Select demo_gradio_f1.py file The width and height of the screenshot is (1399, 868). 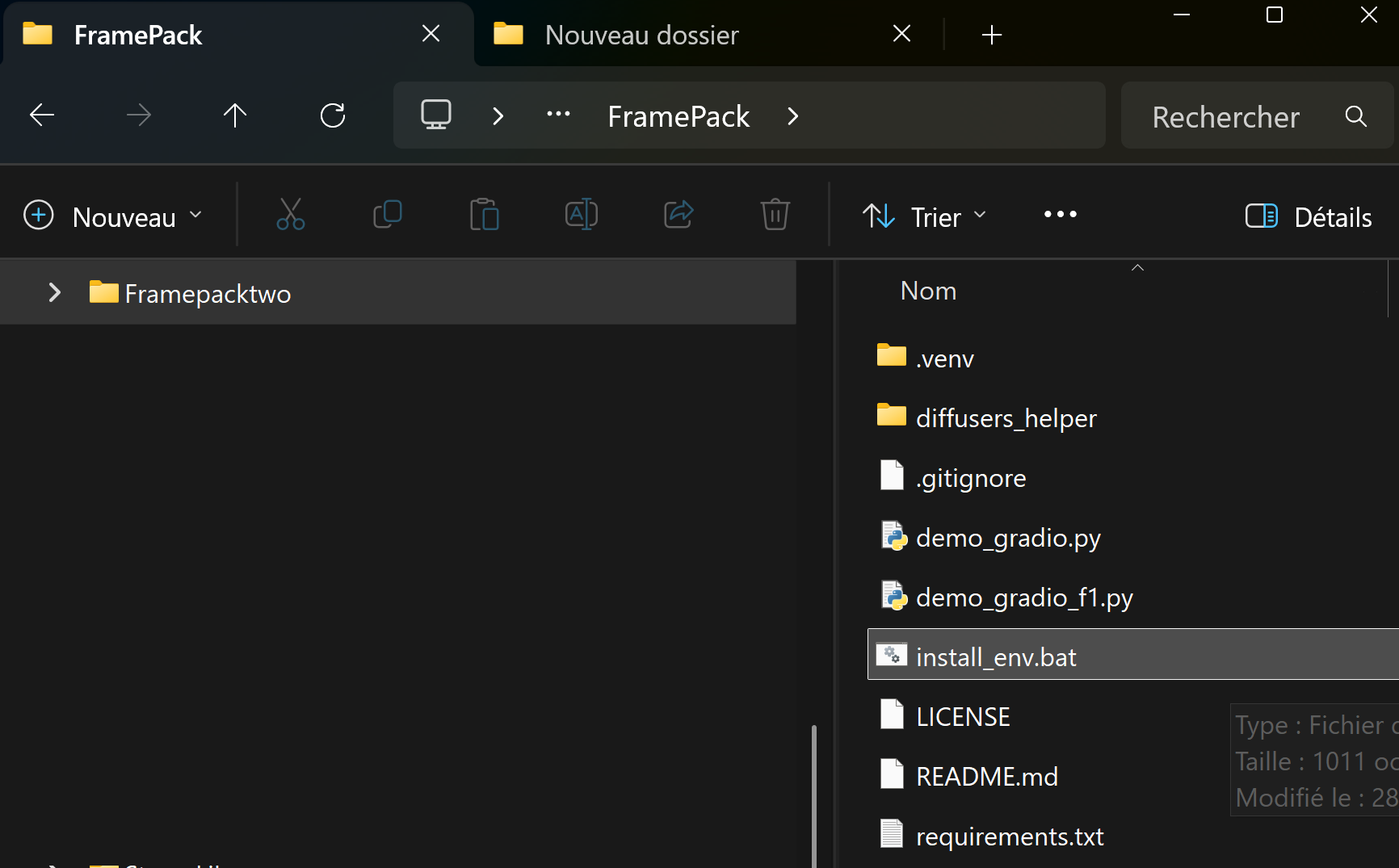pyautogui.click(x=1024, y=598)
